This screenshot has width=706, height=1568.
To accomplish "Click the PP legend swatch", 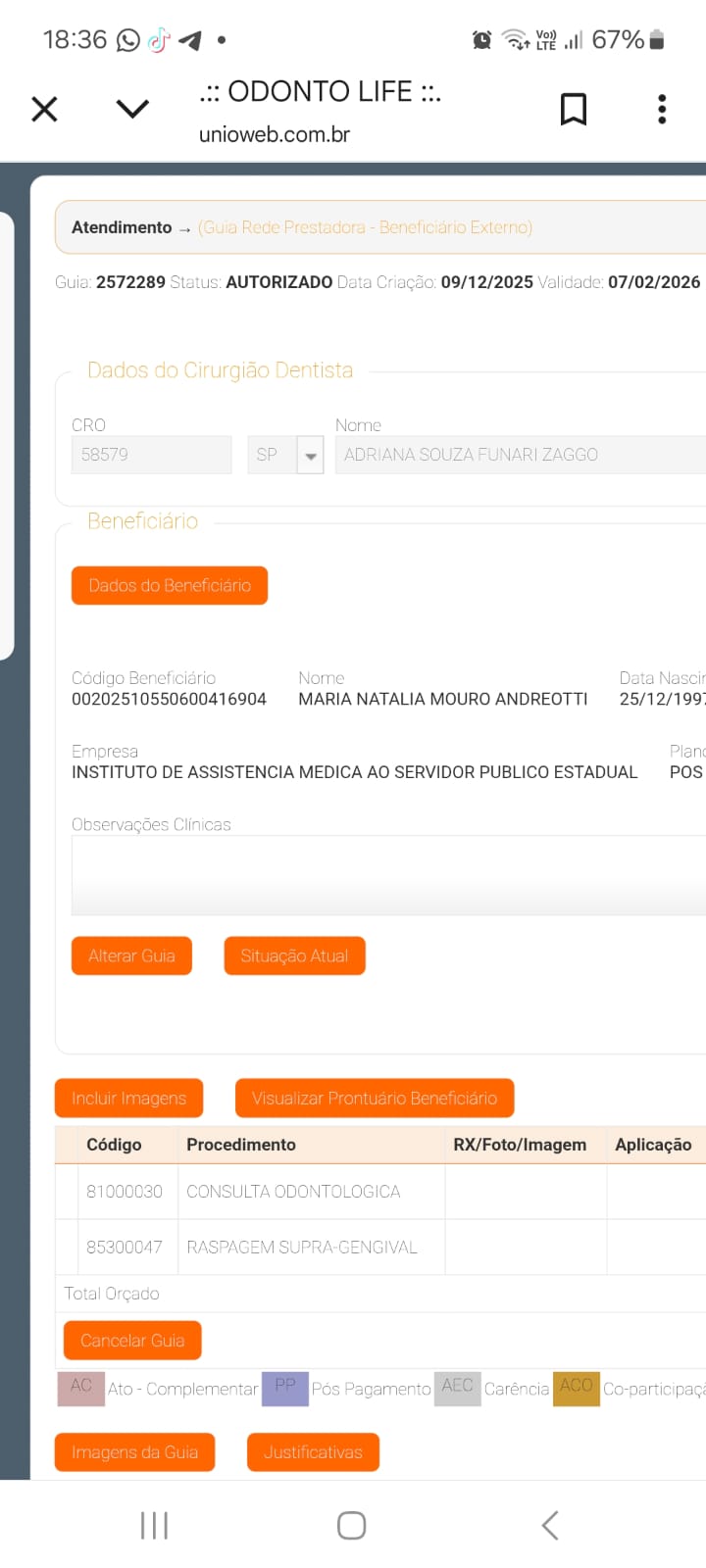I will [x=285, y=1388].
